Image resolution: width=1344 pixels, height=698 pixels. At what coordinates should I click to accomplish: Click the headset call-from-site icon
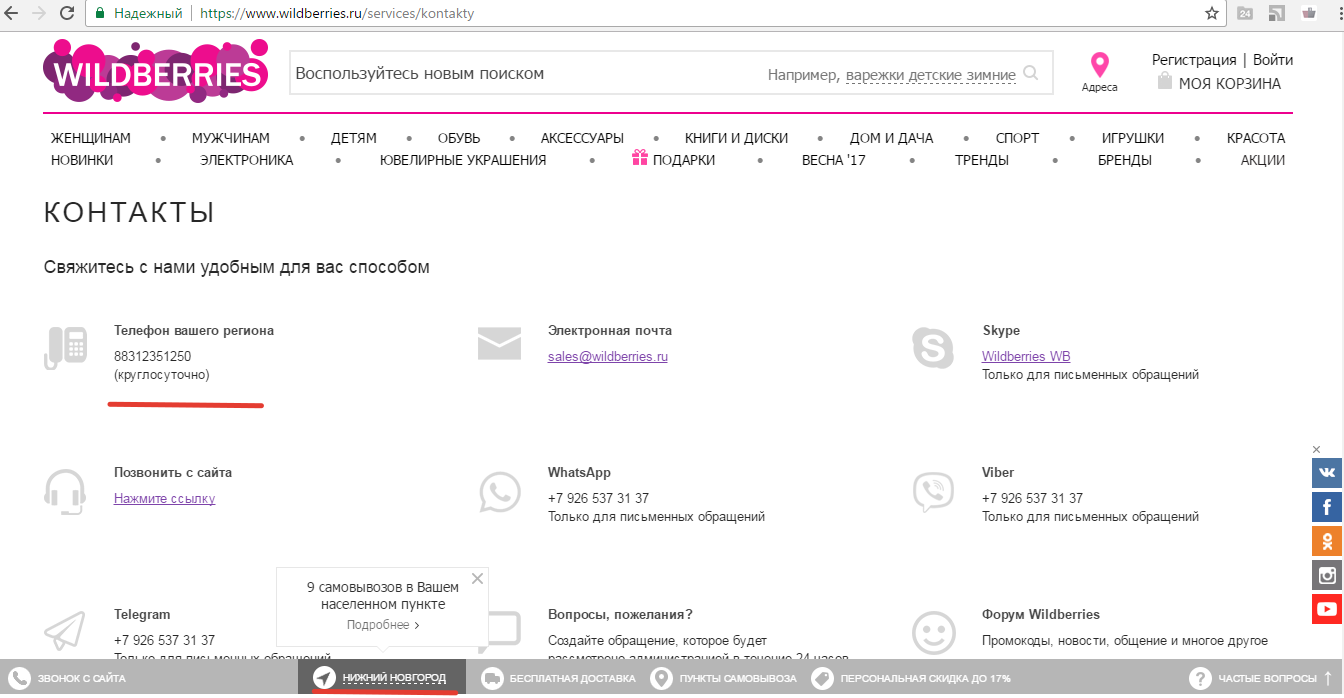65,492
